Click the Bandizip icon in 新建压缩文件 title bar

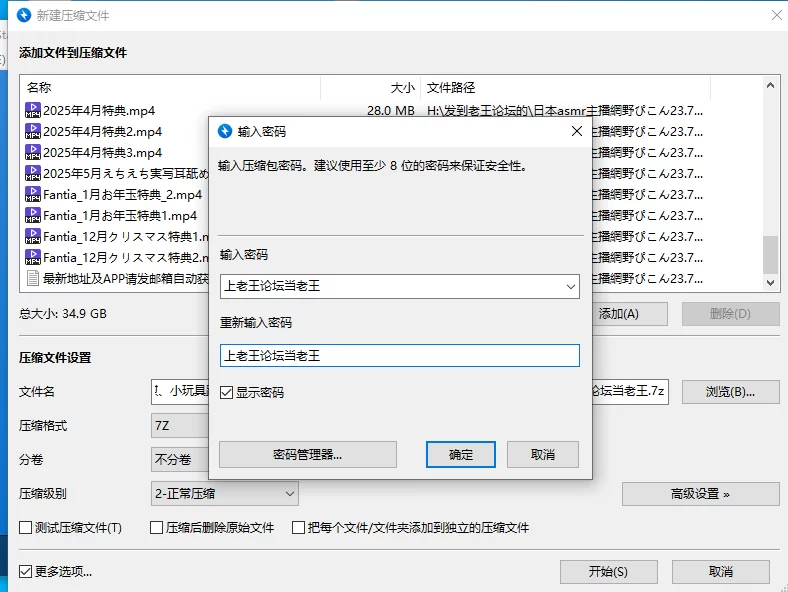point(25,15)
